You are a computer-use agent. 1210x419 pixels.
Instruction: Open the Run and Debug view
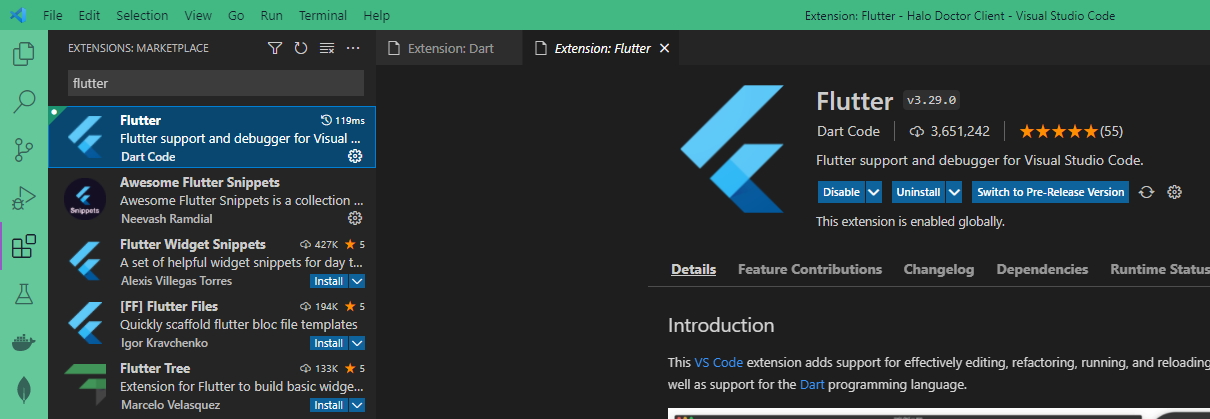tap(23, 198)
